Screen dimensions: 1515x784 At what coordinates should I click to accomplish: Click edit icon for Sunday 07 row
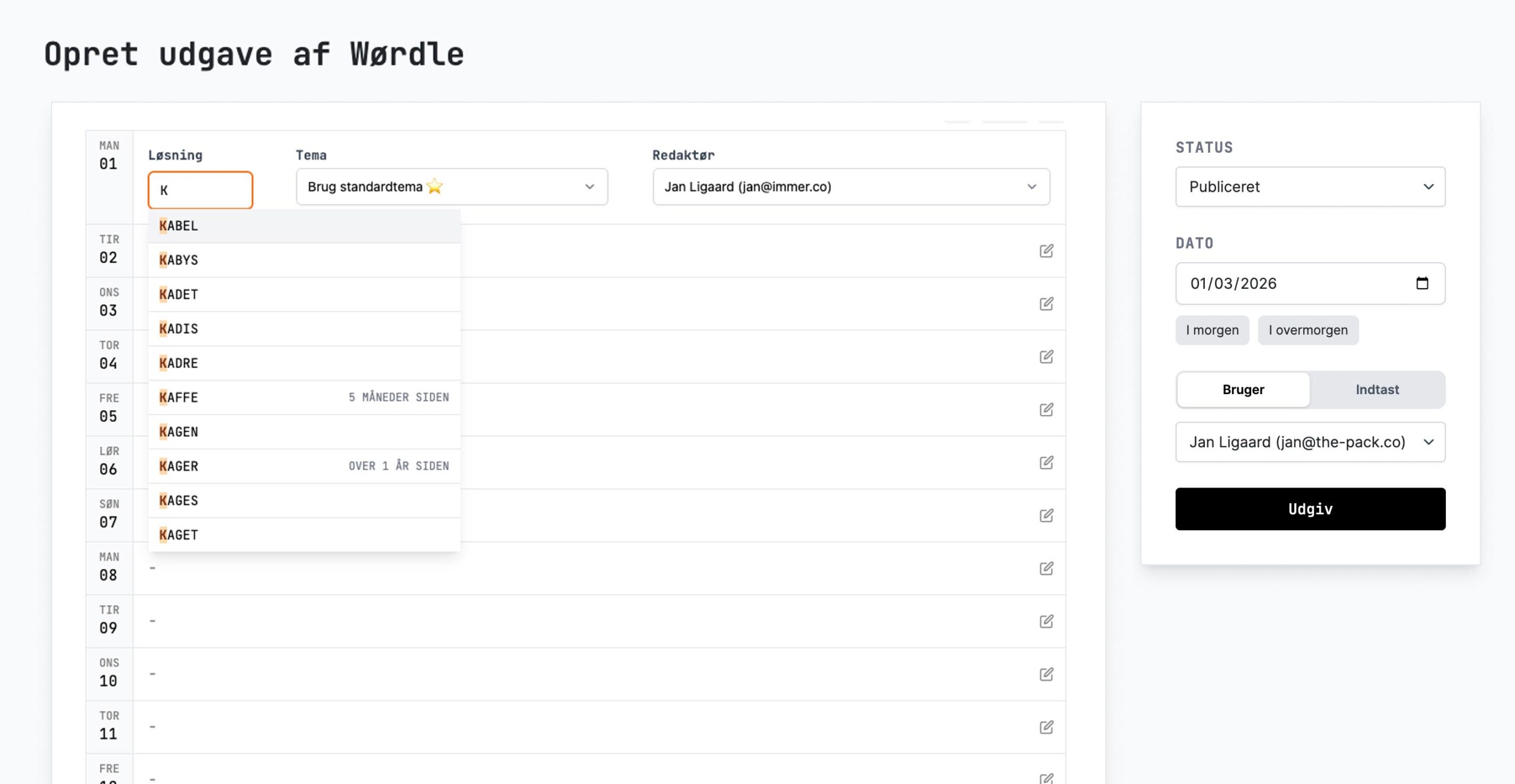[1046, 515]
